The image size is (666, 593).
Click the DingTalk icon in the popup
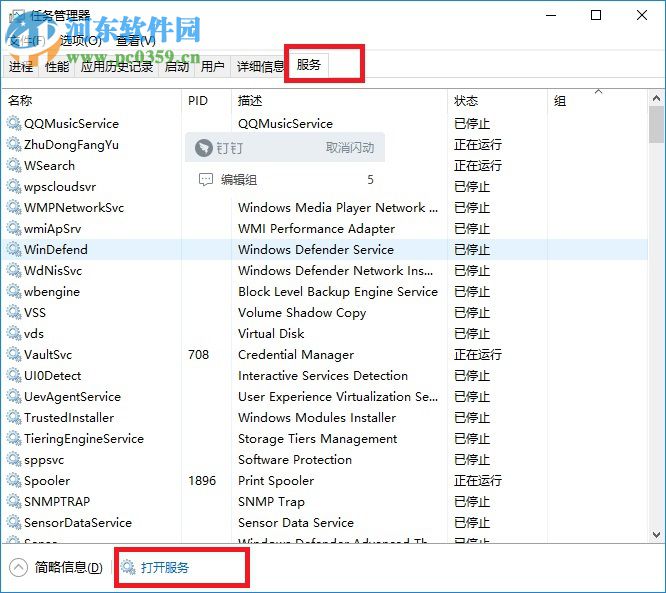(x=203, y=148)
